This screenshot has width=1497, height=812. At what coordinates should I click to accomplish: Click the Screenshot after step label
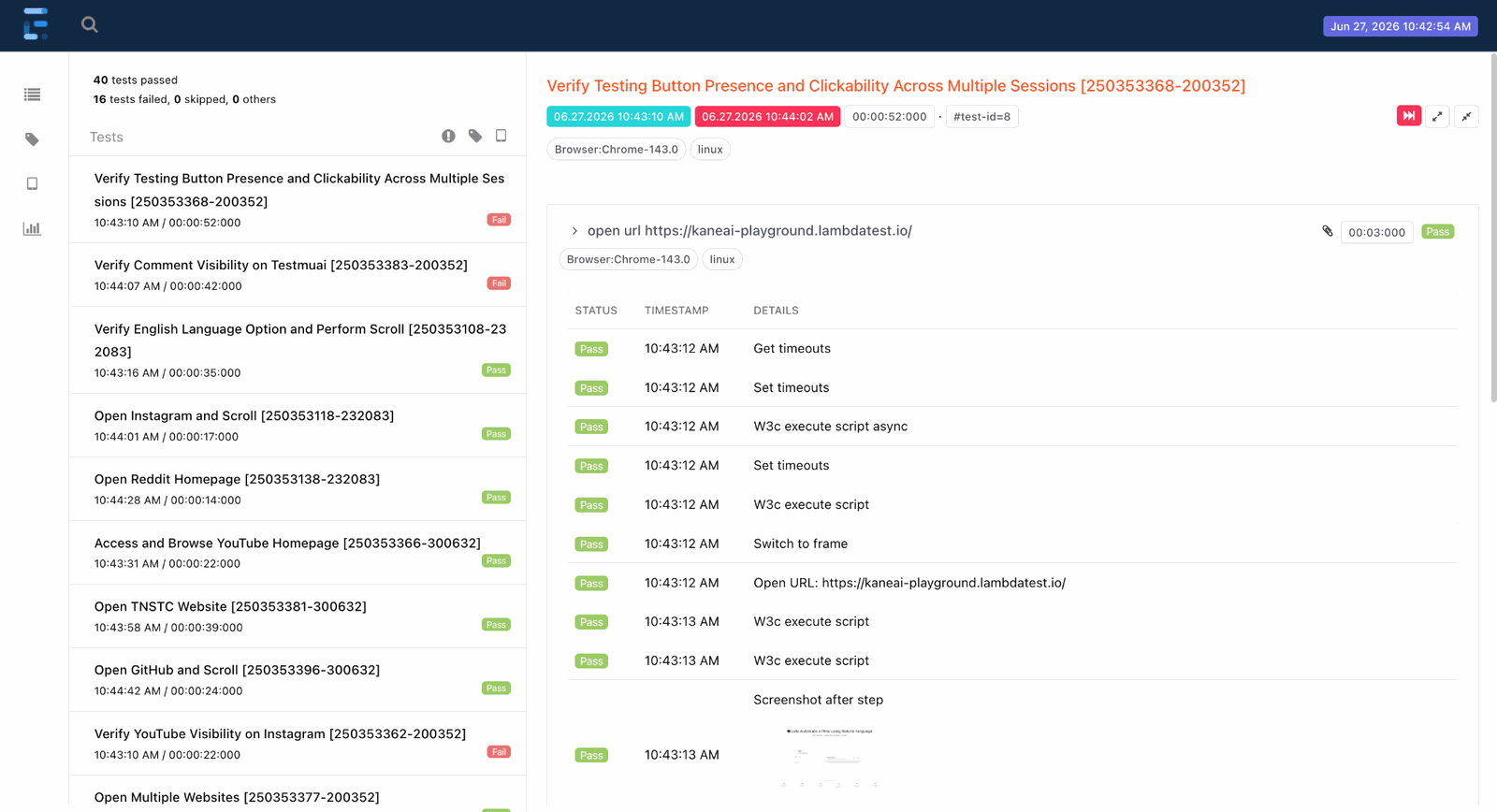coord(819,700)
